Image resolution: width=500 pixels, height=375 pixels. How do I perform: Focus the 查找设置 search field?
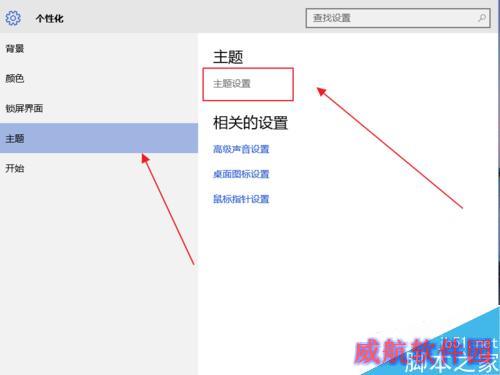click(398, 18)
